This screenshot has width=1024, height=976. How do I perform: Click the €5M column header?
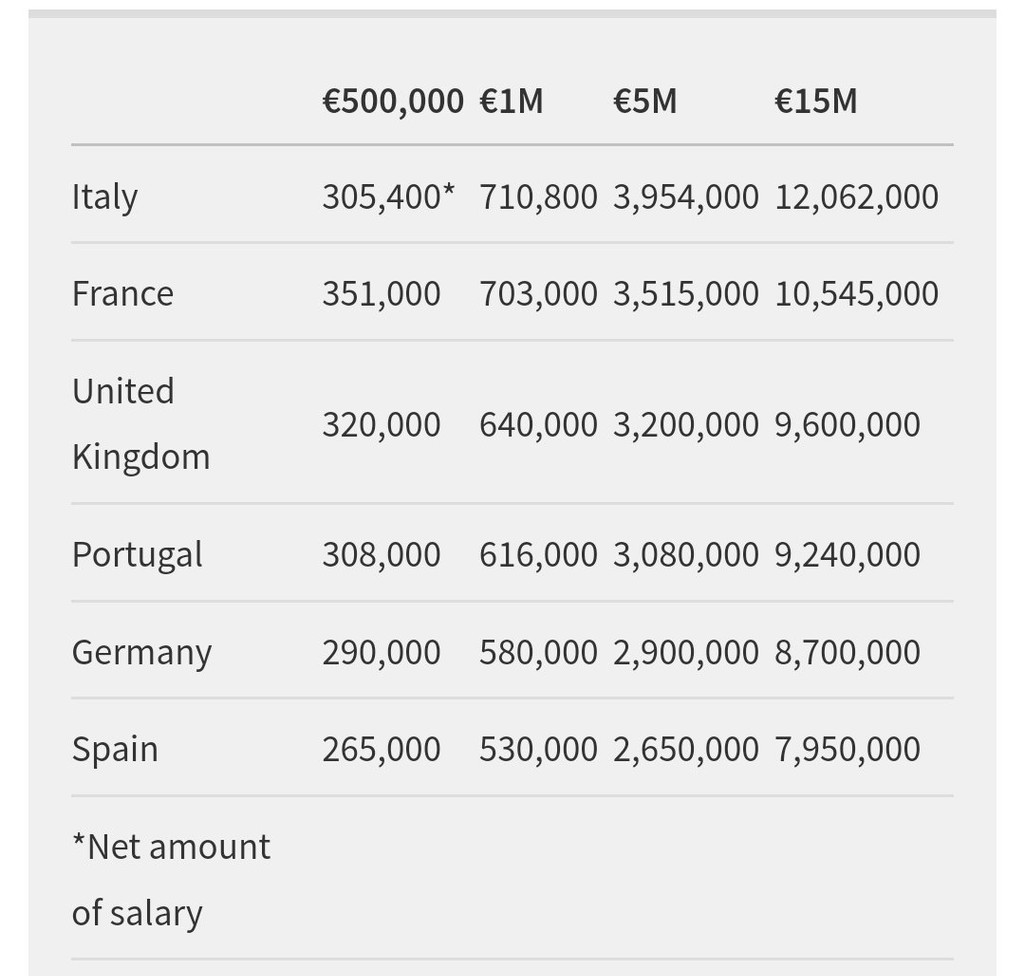tap(645, 101)
